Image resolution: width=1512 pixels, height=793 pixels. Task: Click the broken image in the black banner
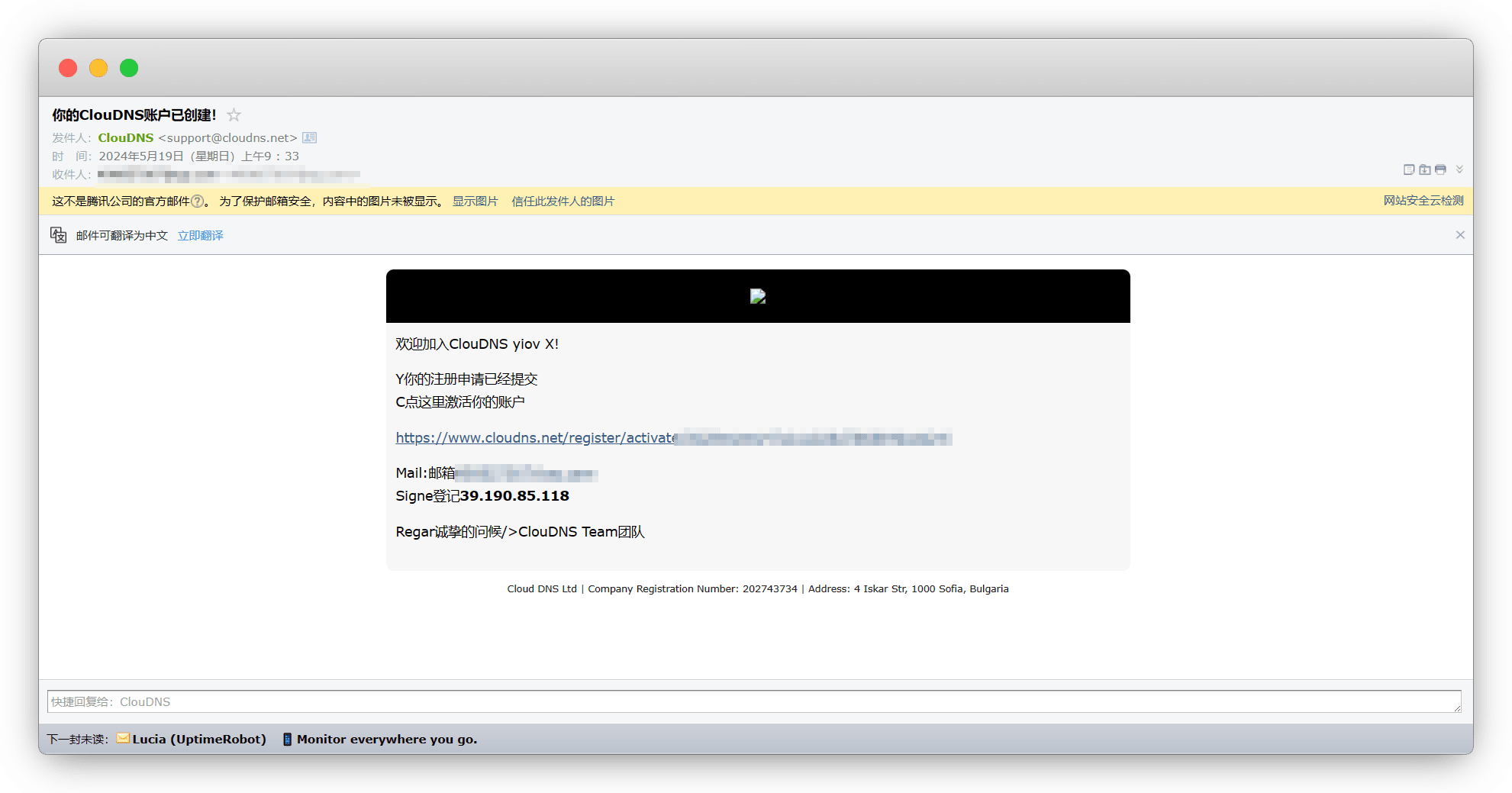757,296
